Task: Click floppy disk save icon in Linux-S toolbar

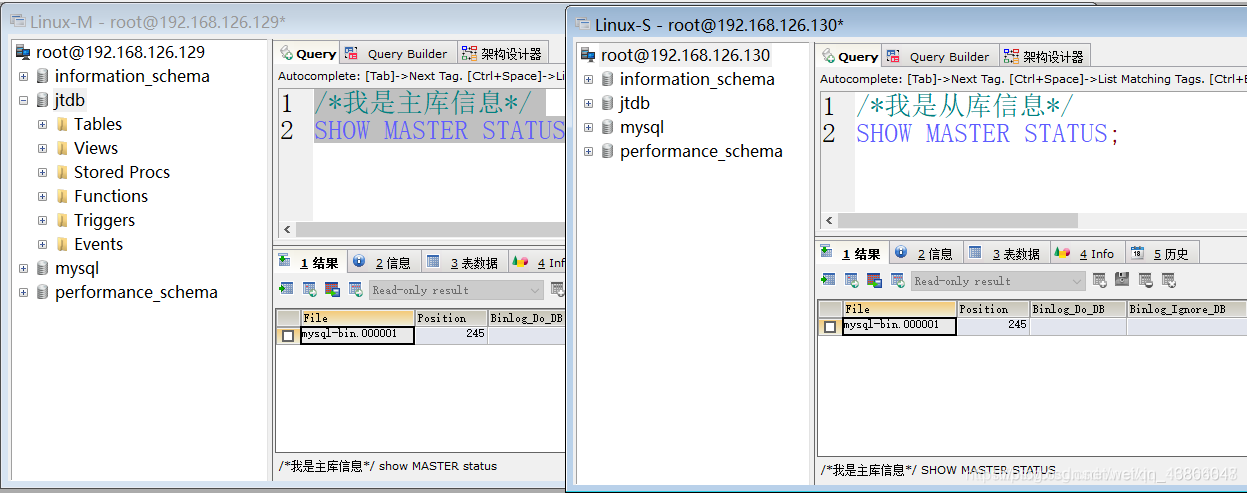Action: [x=1122, y=281]
